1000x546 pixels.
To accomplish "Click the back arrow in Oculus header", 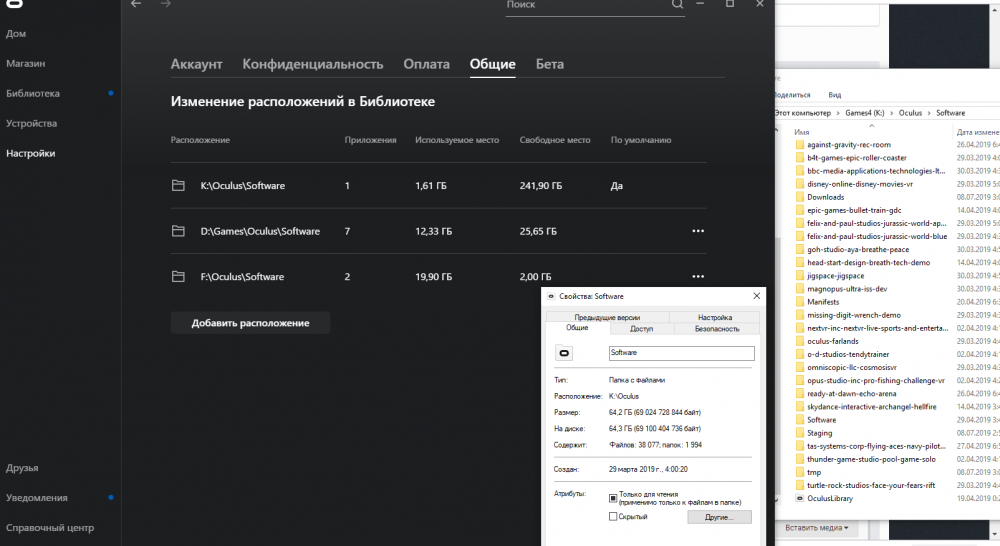I will [136, 5].
